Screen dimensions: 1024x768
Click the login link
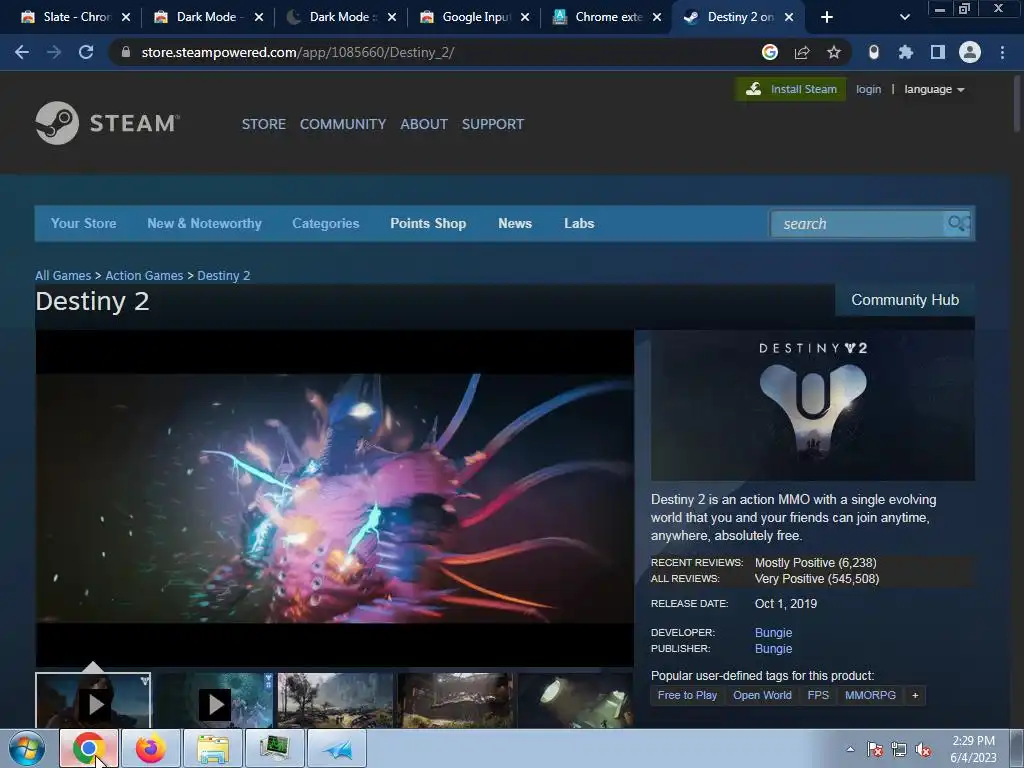click(x=869, y=89)
